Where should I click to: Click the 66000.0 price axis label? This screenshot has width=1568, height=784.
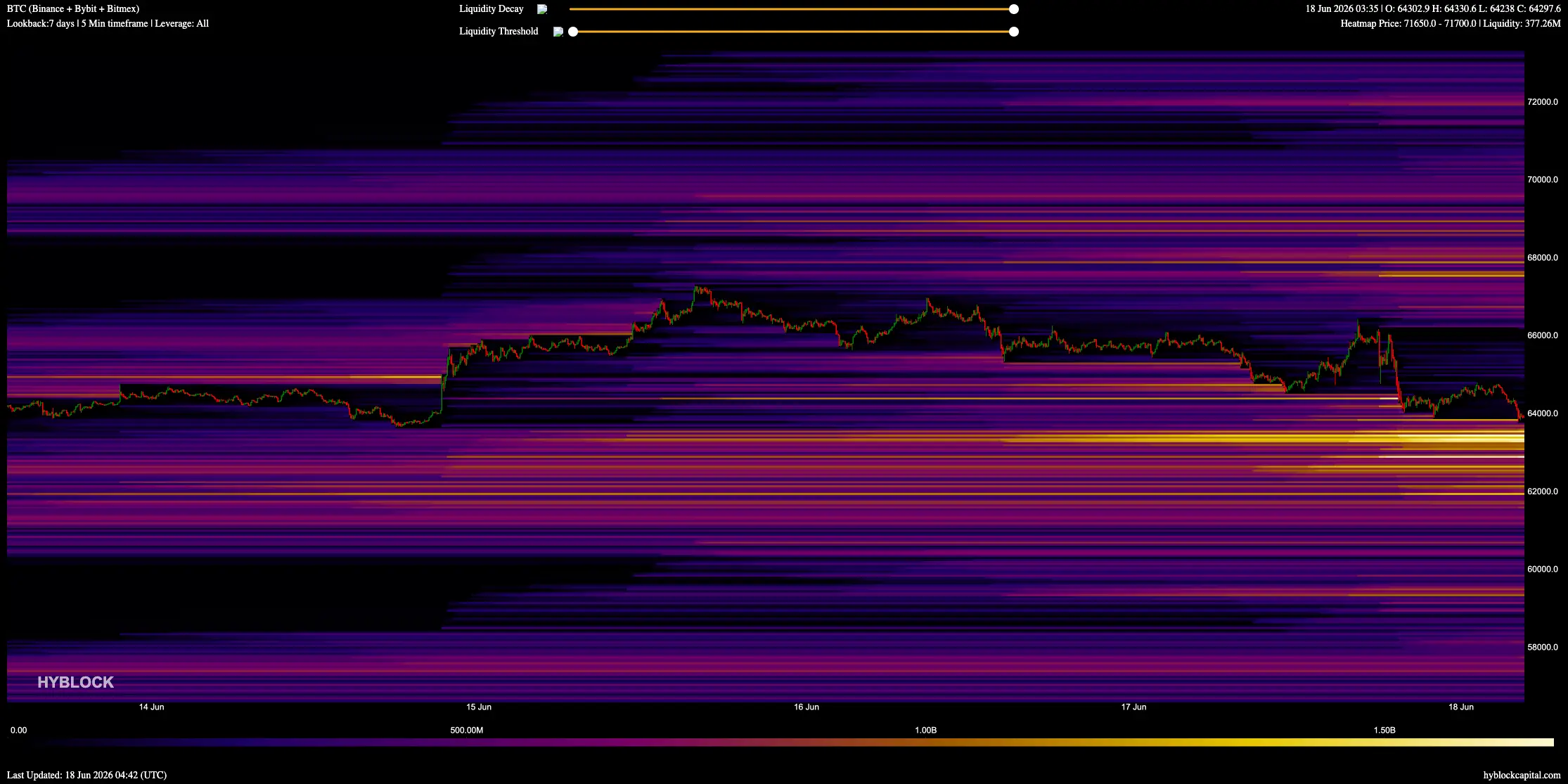tap(1542, 335)
